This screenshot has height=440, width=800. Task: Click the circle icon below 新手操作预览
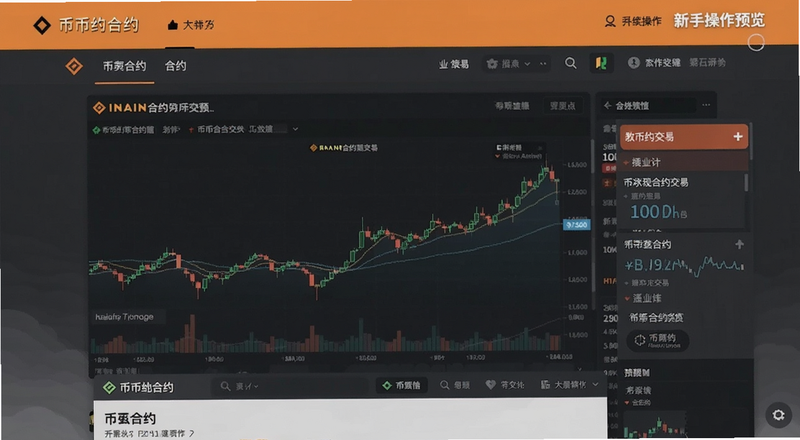pyautogui.click(x=756, y=43)
